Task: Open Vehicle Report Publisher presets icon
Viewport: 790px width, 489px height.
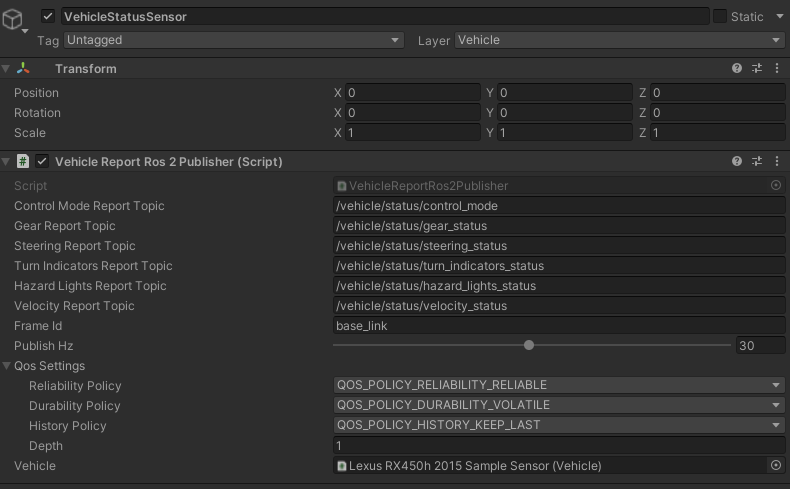Action: (x=757, y=161)
